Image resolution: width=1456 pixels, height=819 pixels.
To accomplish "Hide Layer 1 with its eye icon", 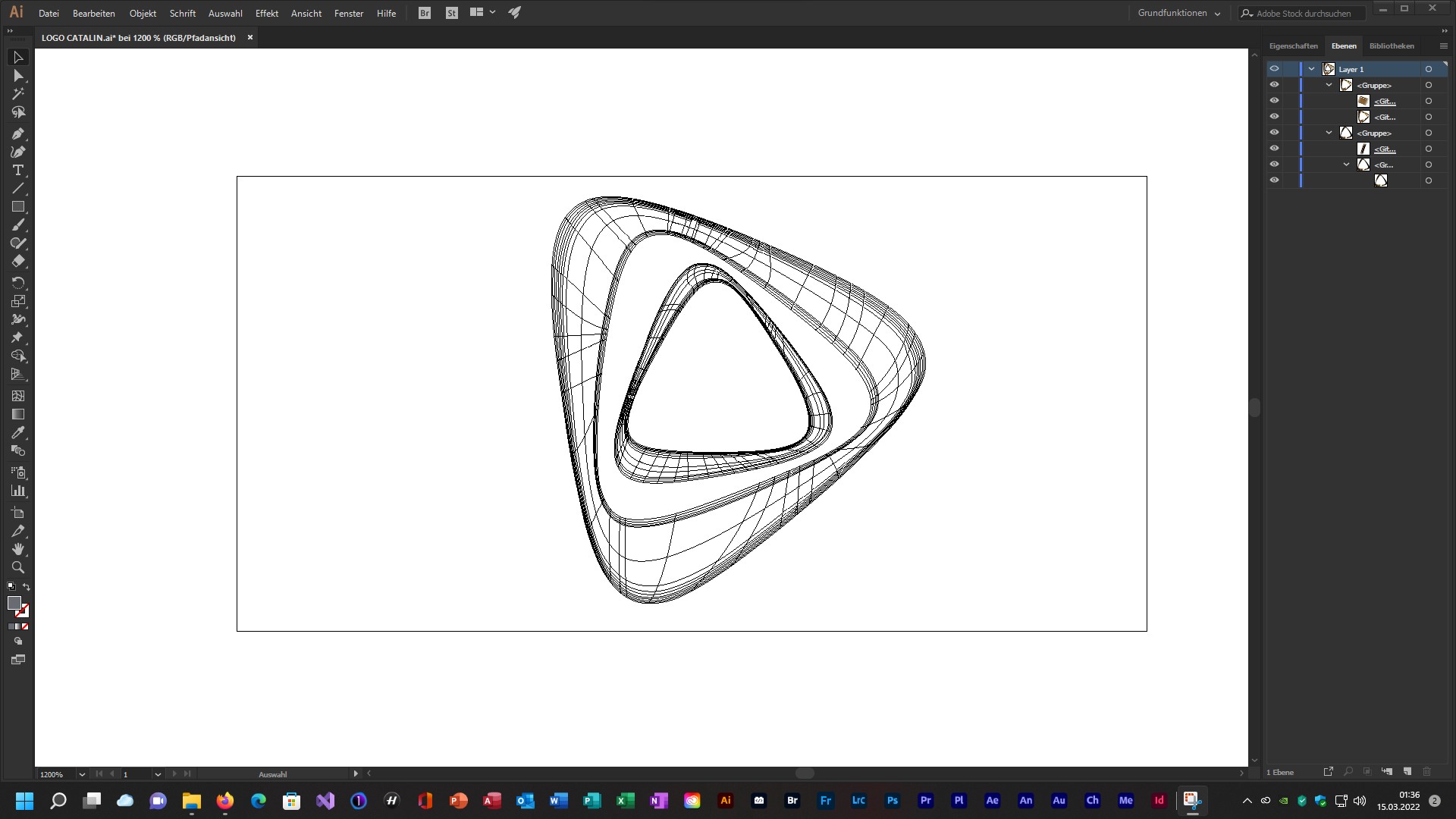I will tap(1274, 69).
